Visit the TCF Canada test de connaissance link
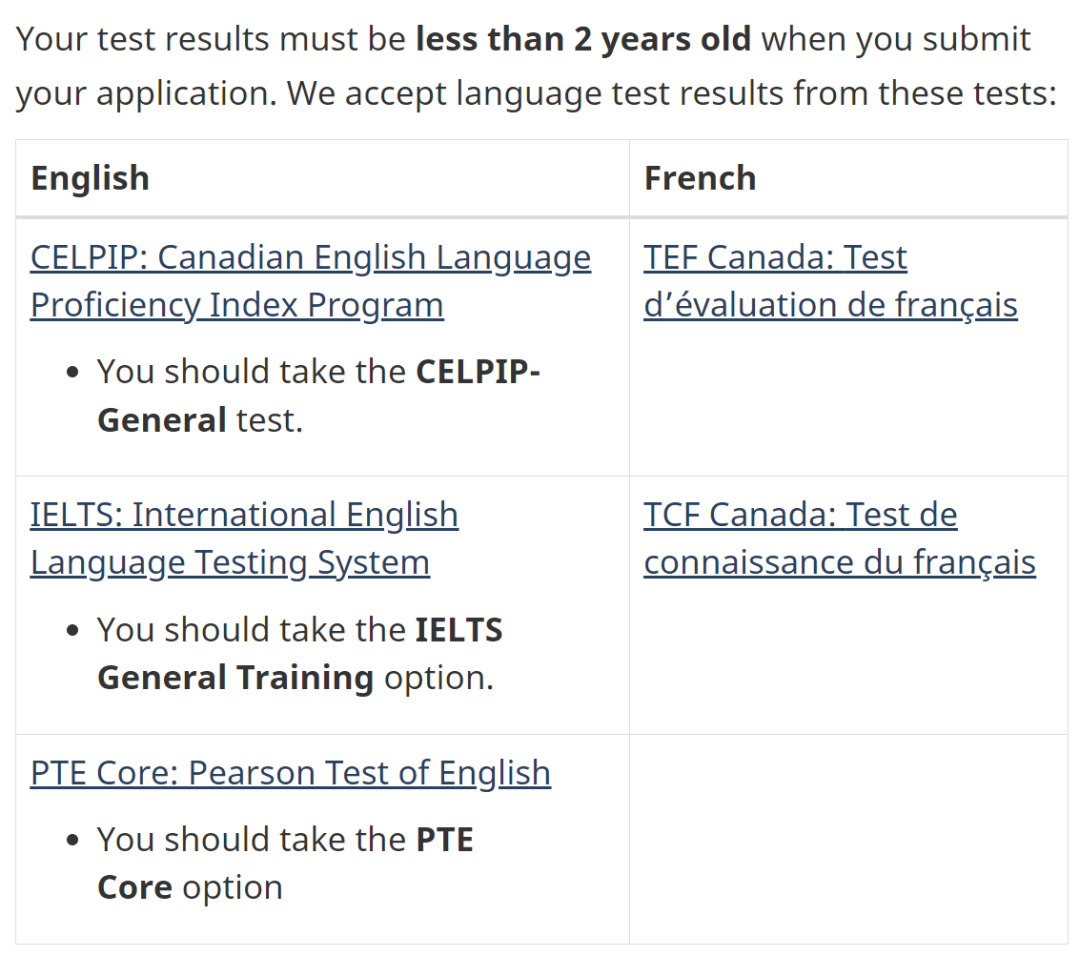This screenshot has height=976, width=1080. [x=800, y=515]
